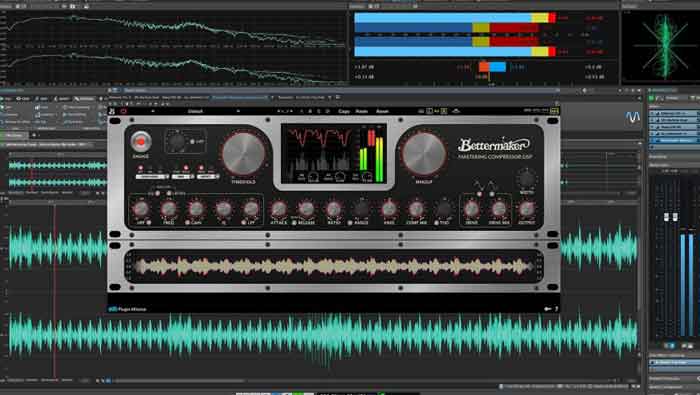
Task: Open the wide mode dropdown under Engage
Action: point(152,177)
